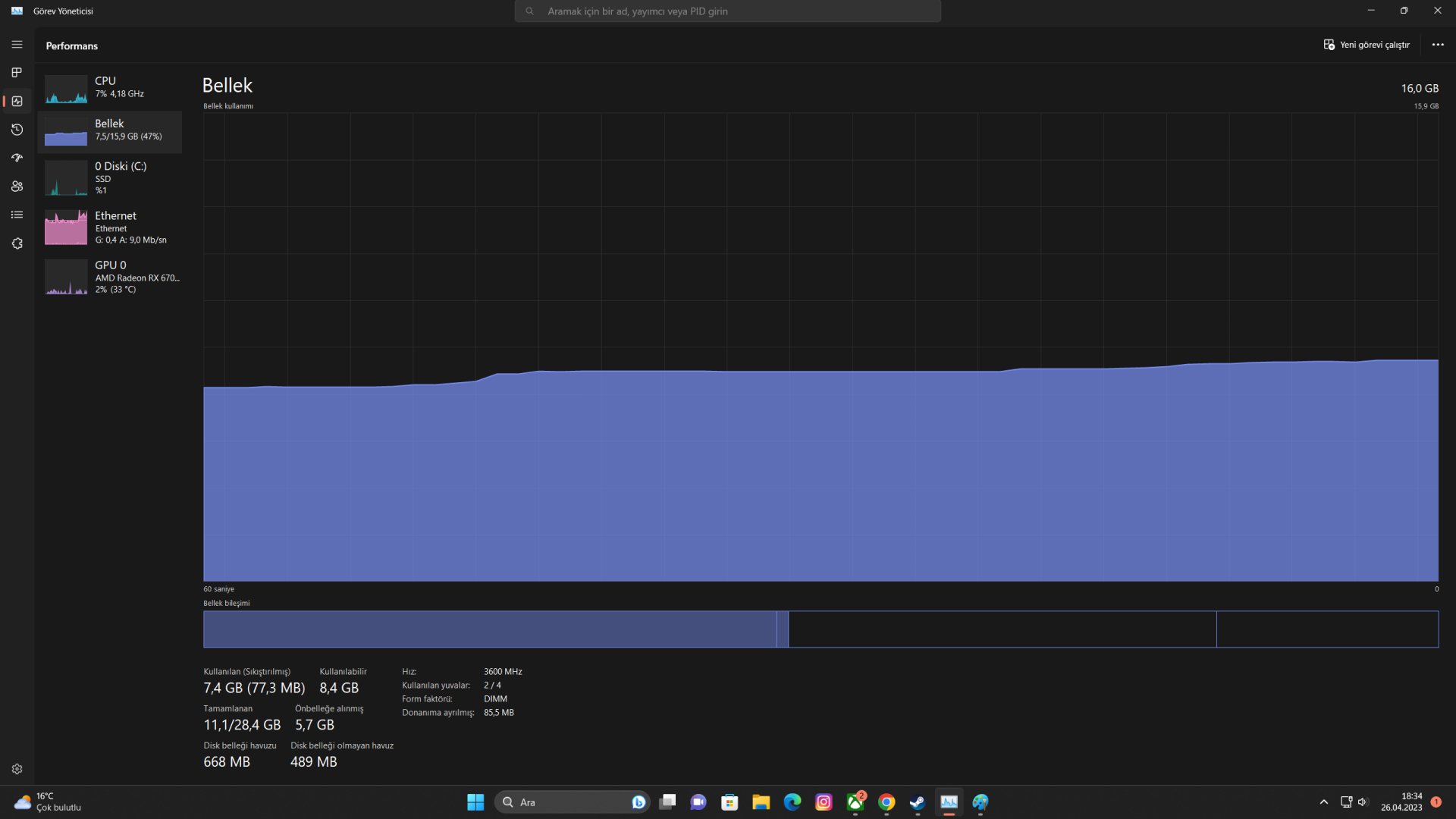
Task: Select the Bellek memory item
Action: [110, 131]
